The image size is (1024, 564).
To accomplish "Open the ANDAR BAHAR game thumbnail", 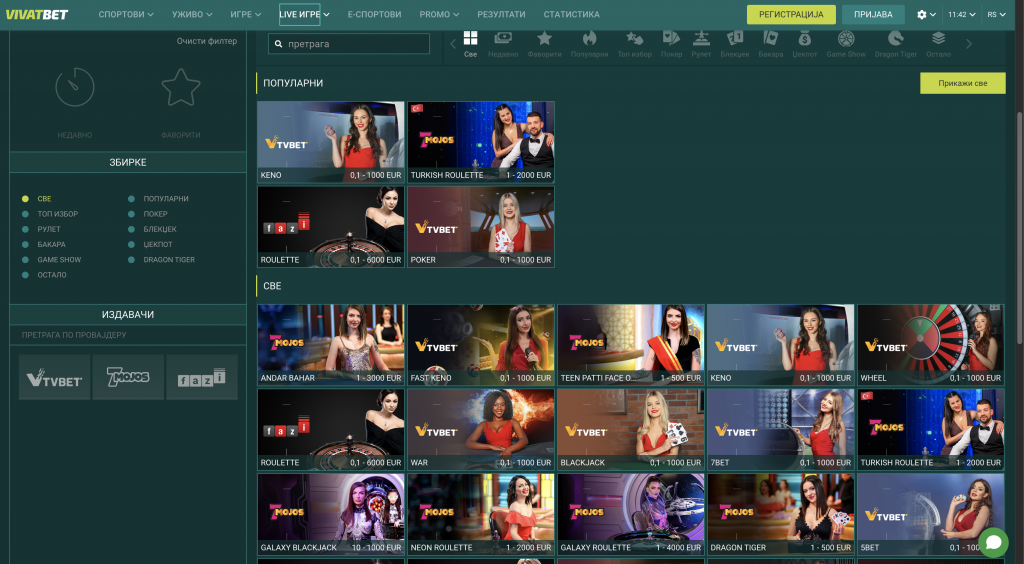I will [330, 345].
